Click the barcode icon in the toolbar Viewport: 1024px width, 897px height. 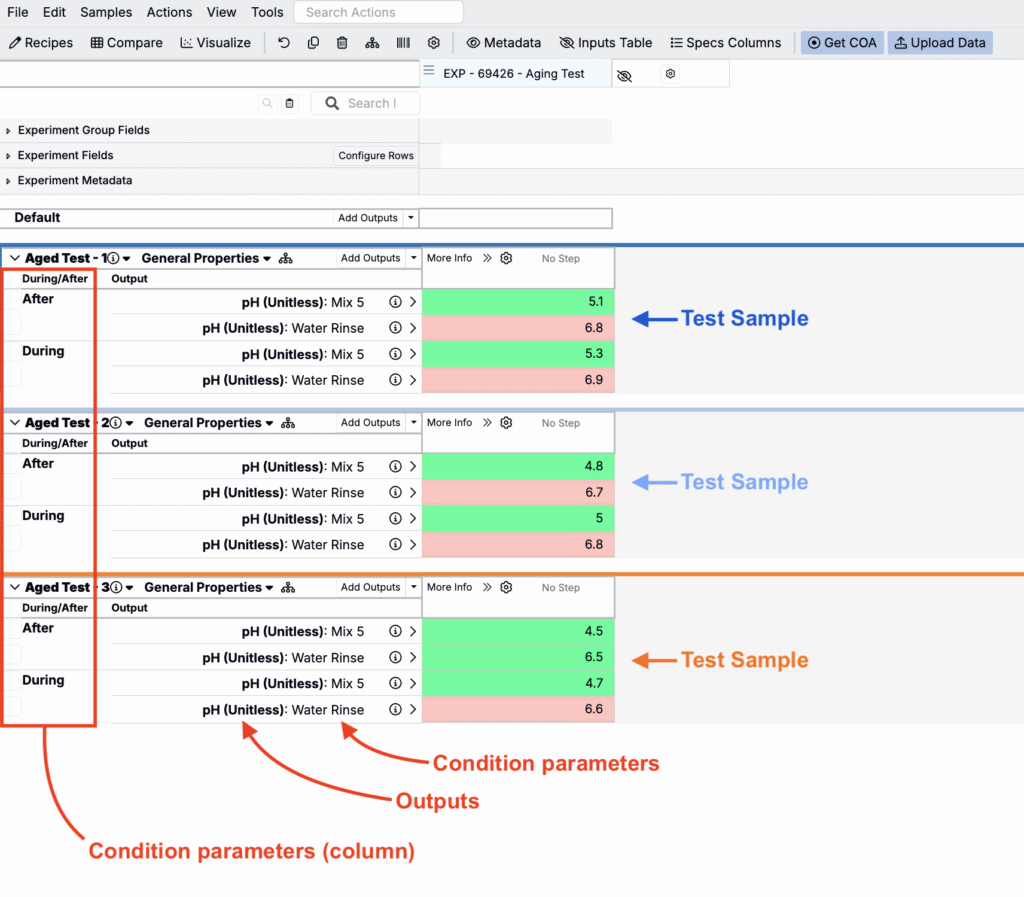tap(403, 43)
